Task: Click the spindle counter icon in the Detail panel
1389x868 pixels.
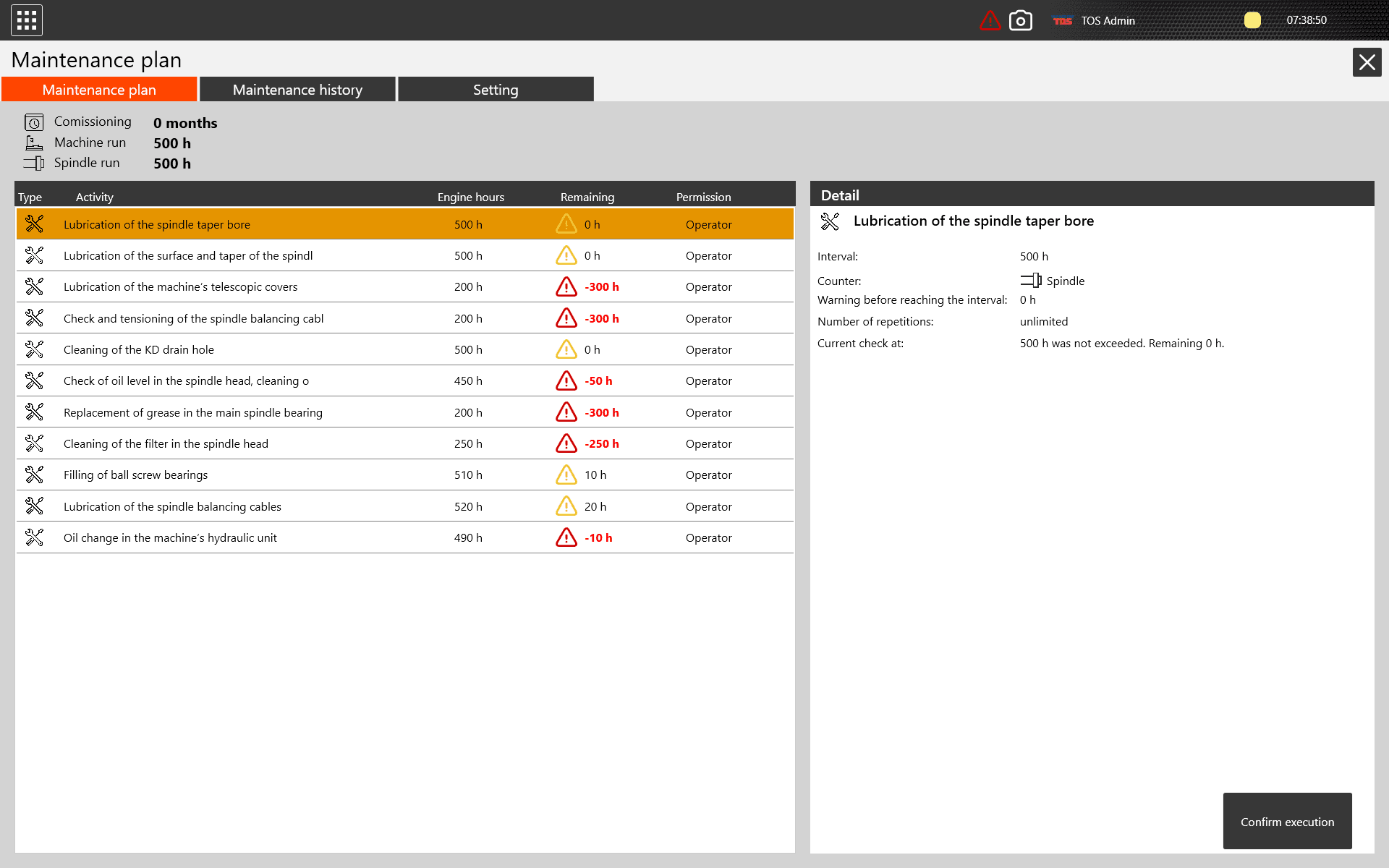Action: click(1031, 281)
